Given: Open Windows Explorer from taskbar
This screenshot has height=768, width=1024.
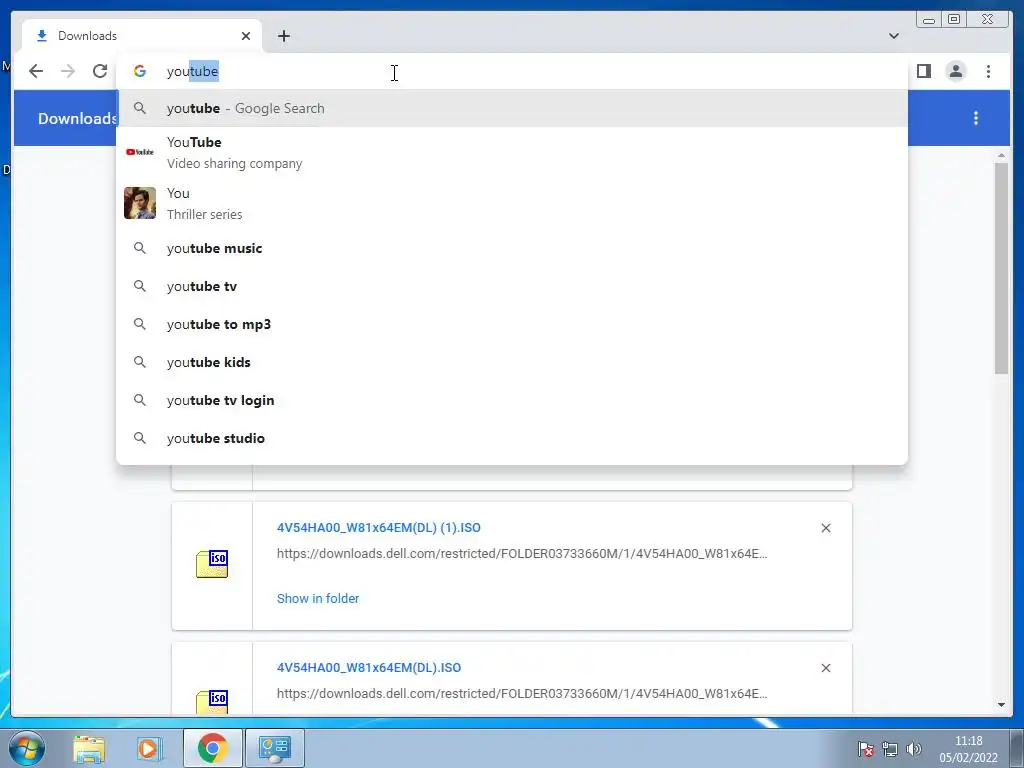Looking at the screenshot, I should (x=89, y=748).
